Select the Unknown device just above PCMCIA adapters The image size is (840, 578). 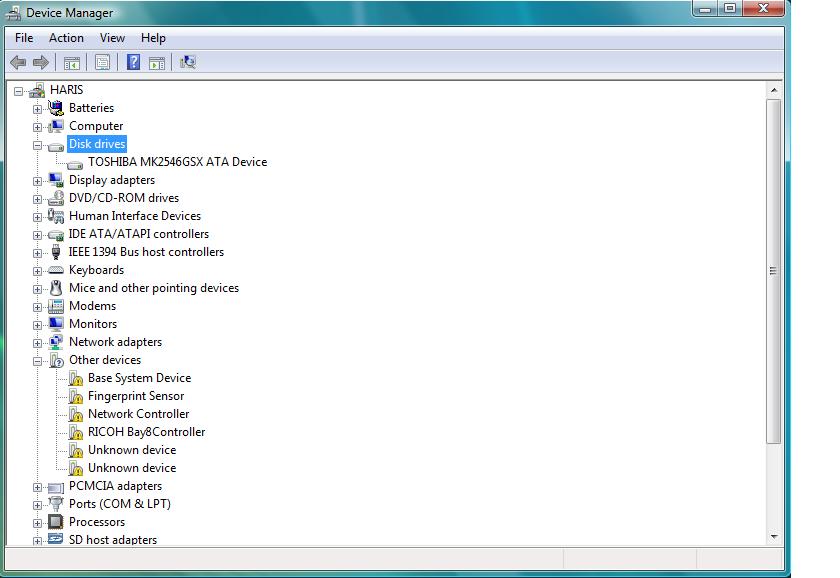click(132, 468)
